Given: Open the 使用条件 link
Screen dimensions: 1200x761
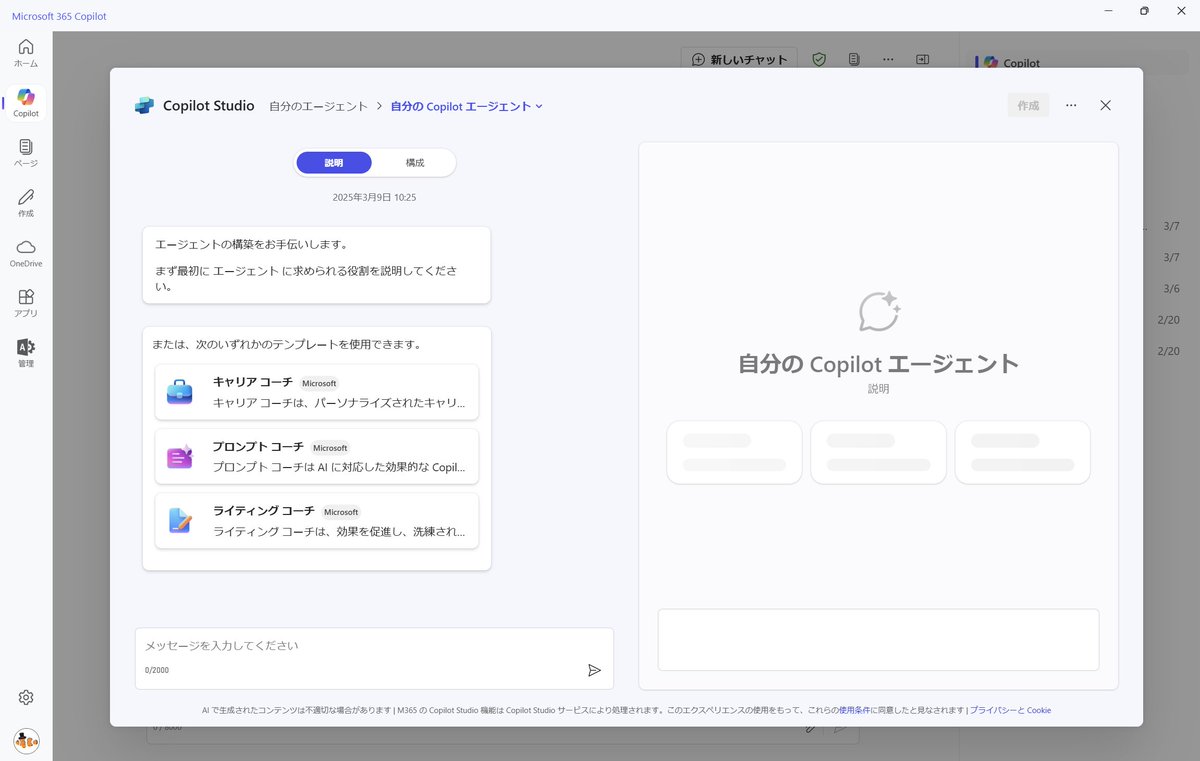Looking at the screenshot, I should [x=852, y=710].
